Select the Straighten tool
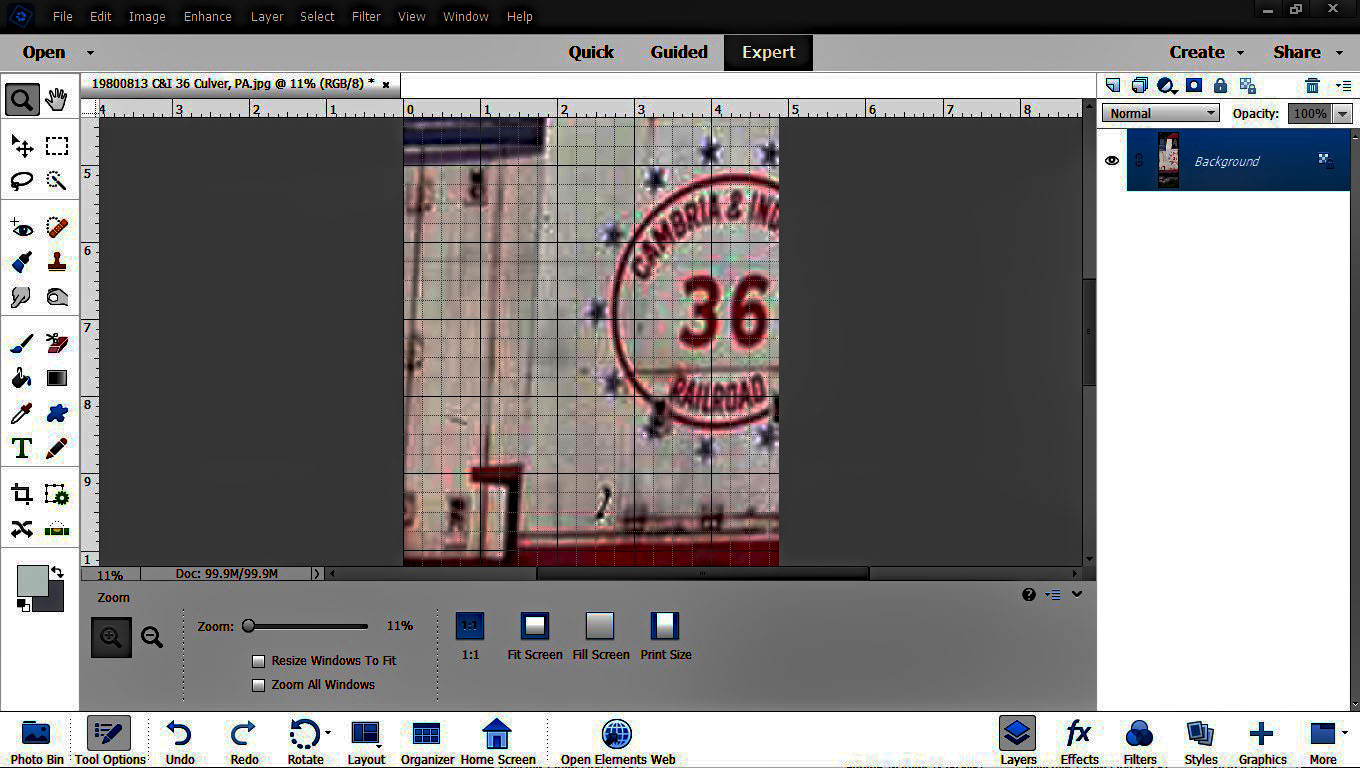Screen dimensions: 1360x768 57,529
